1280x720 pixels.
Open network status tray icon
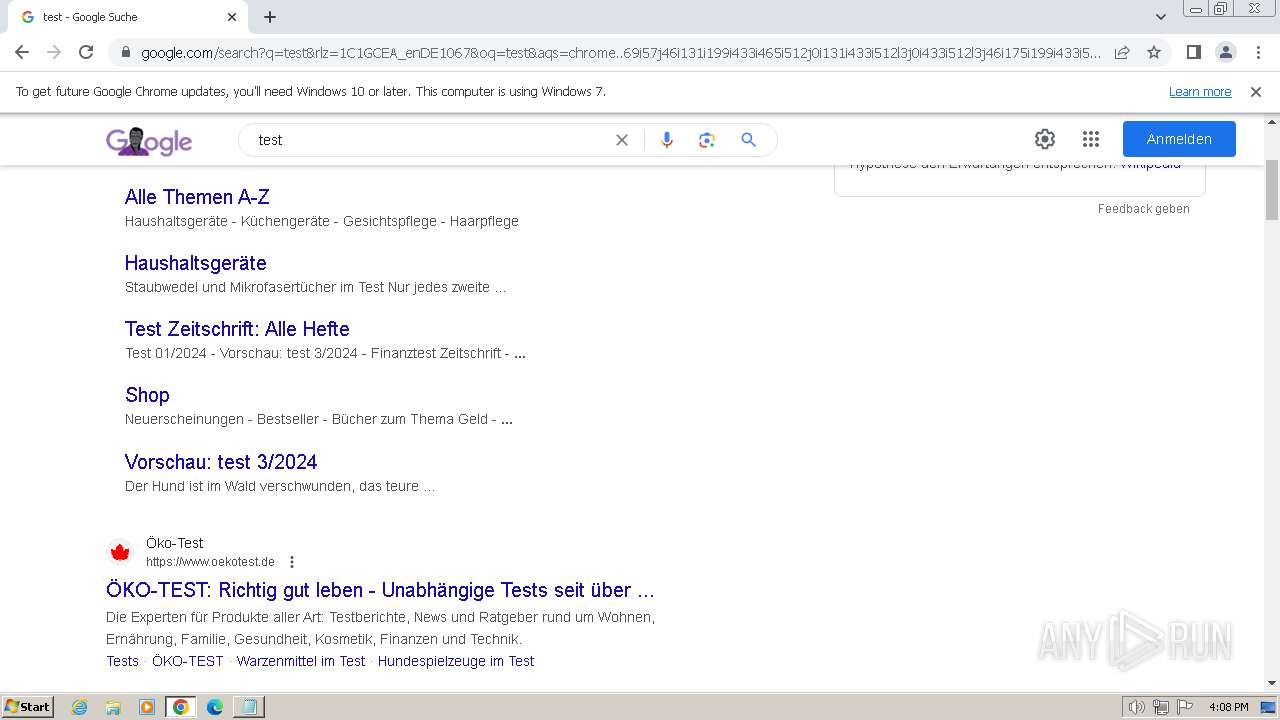click(x=1160, y=707)
